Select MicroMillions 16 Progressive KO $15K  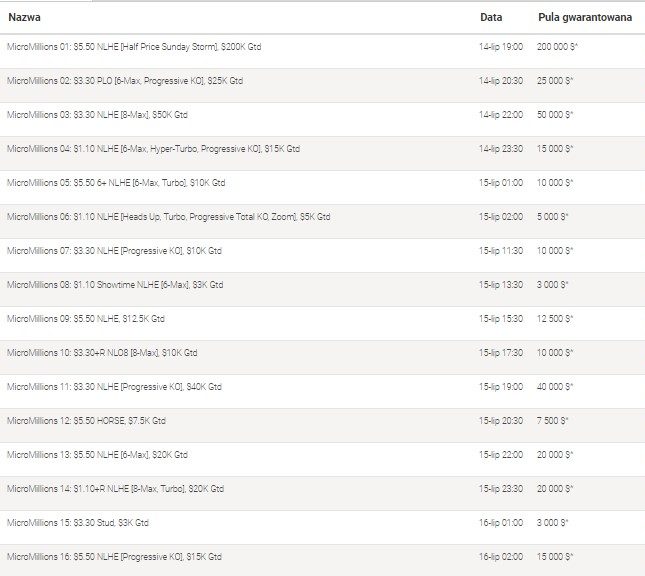[114, 557]
